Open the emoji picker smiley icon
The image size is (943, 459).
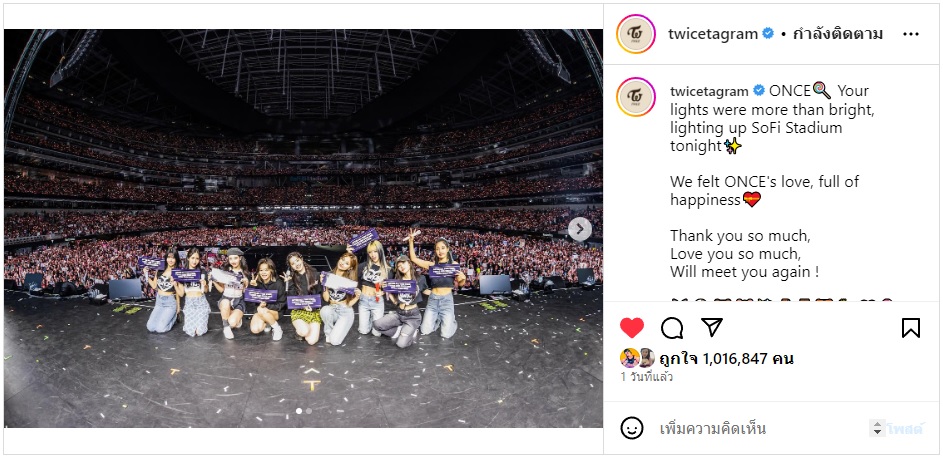(x=631, y=429)
